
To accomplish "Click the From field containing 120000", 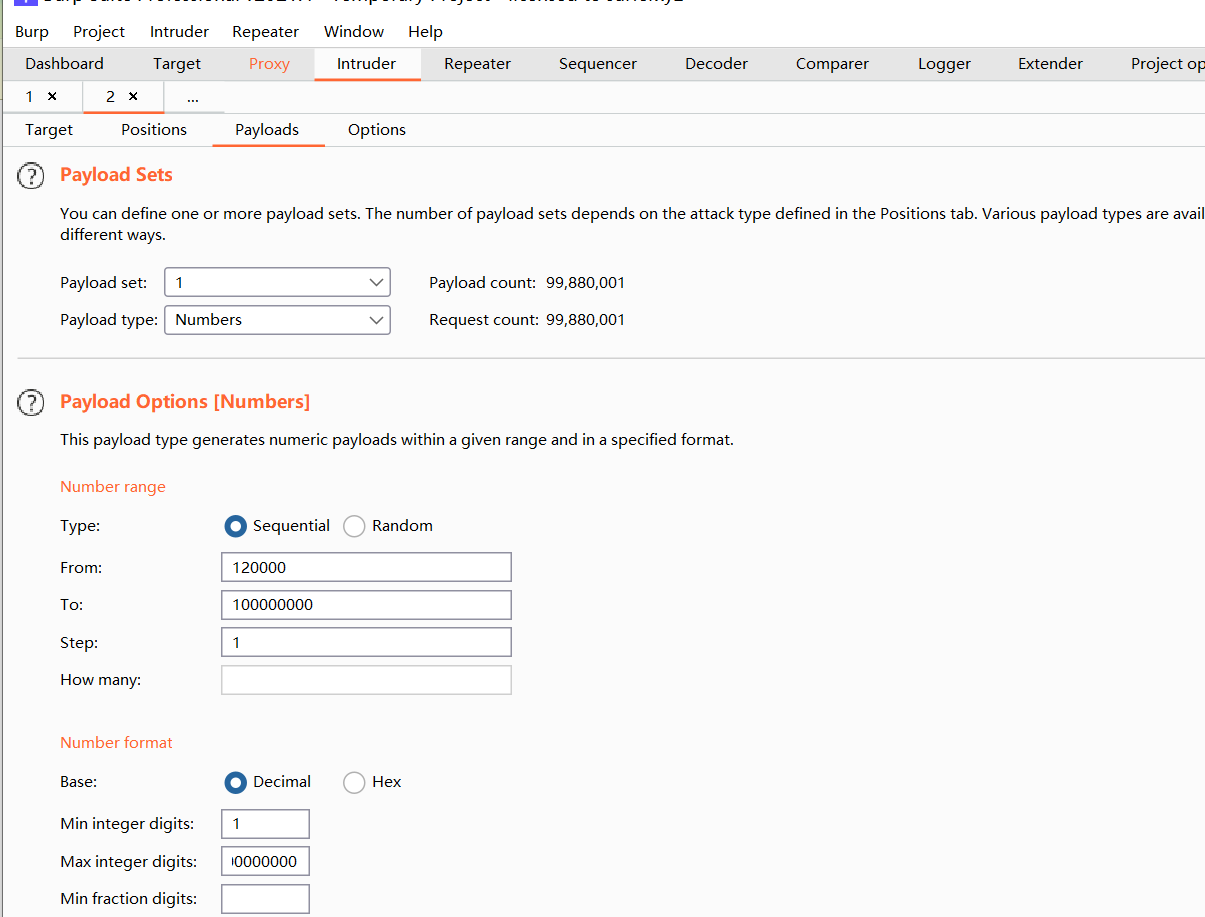I will point(366,567).
